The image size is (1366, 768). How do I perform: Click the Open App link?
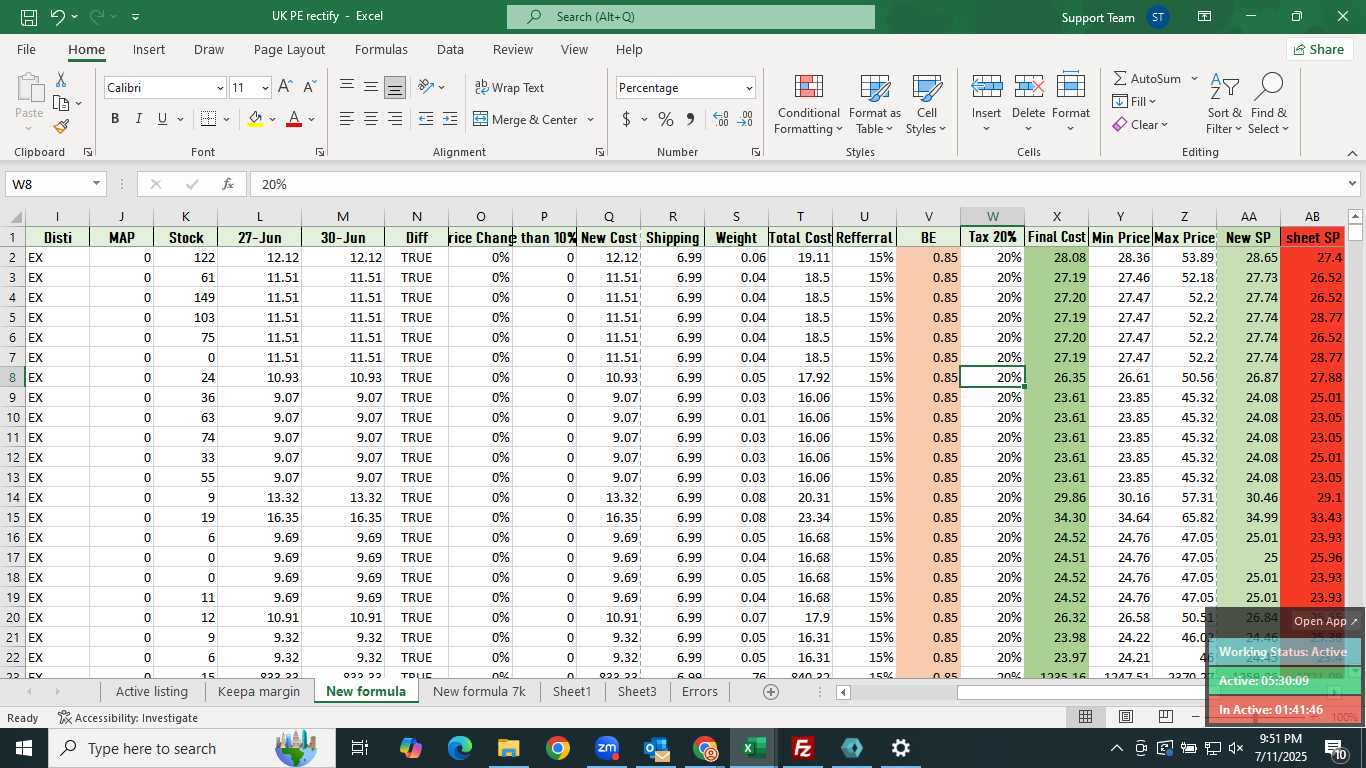coord(1326,621)
